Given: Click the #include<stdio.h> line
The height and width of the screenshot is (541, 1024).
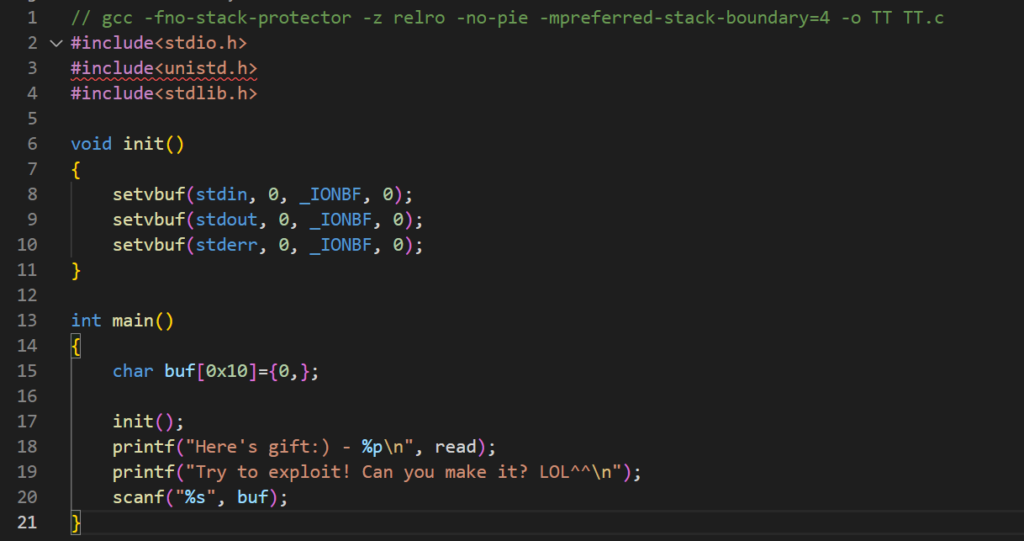Looking at the screenshot, I should click(159, 43).
